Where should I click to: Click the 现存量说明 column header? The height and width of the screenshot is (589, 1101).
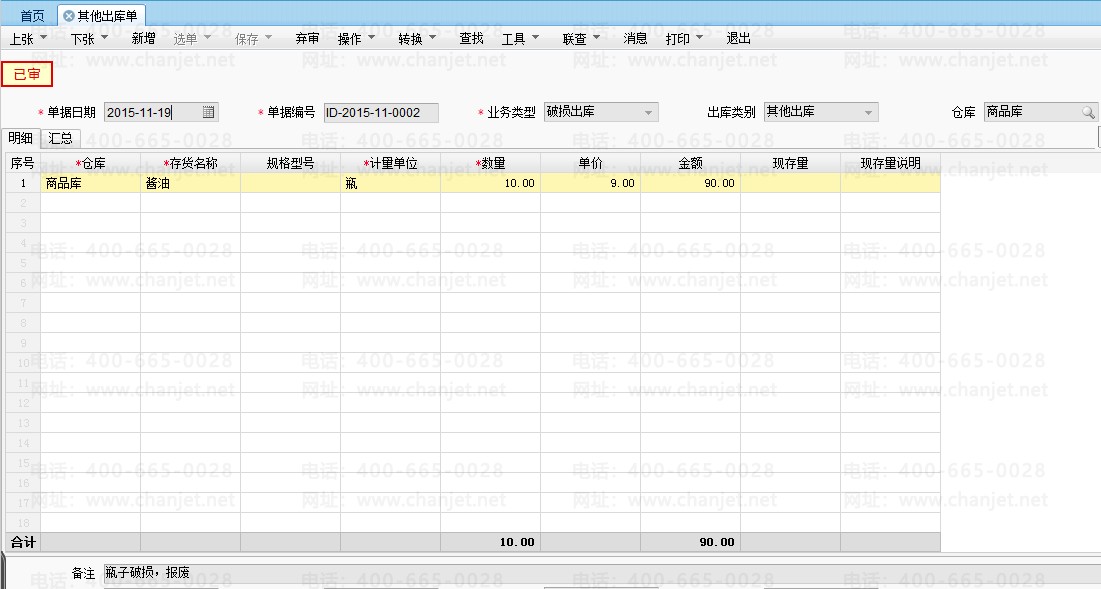pyautogui.click(x=890, y=163)
